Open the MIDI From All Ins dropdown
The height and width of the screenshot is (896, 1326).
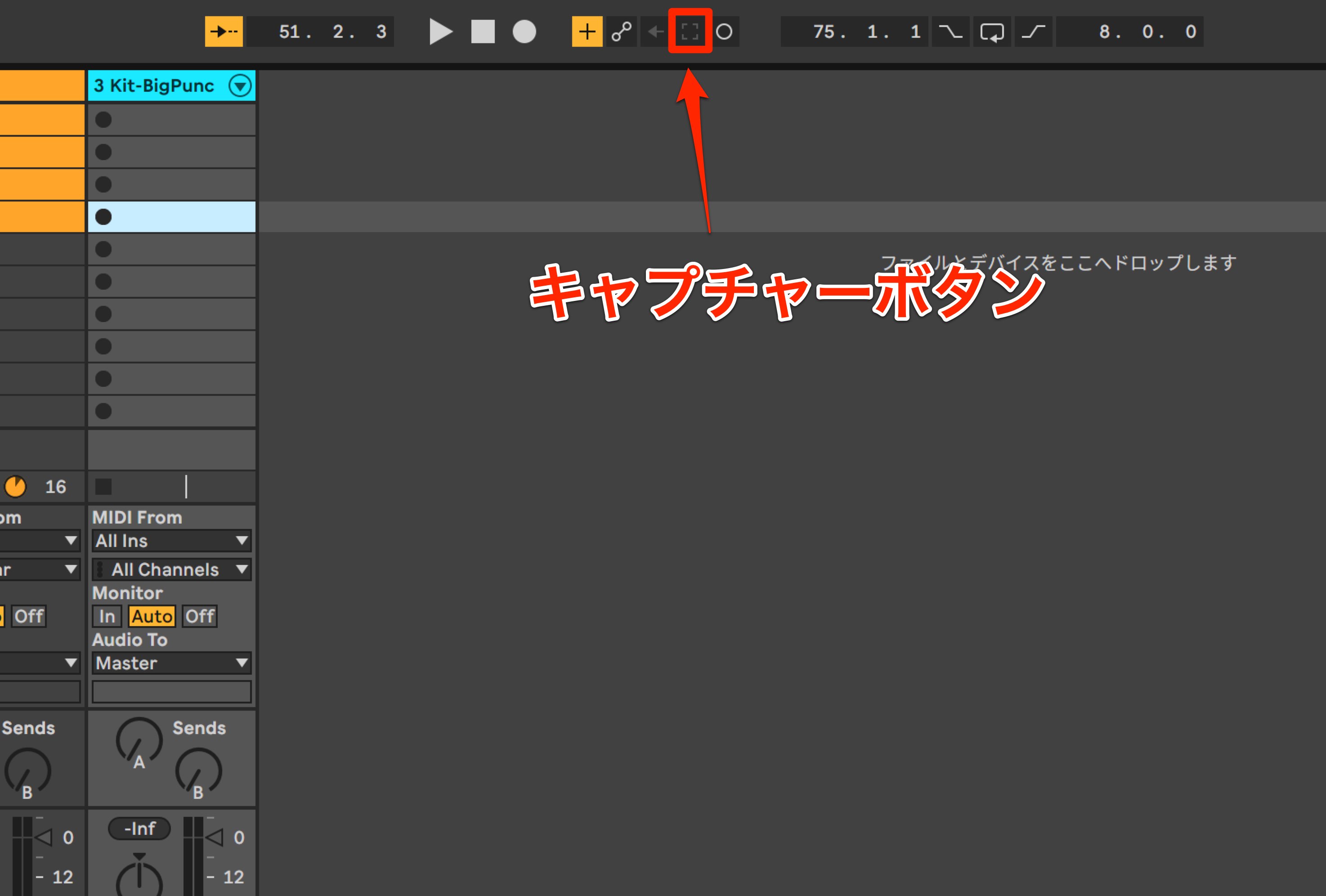point(171,541)
